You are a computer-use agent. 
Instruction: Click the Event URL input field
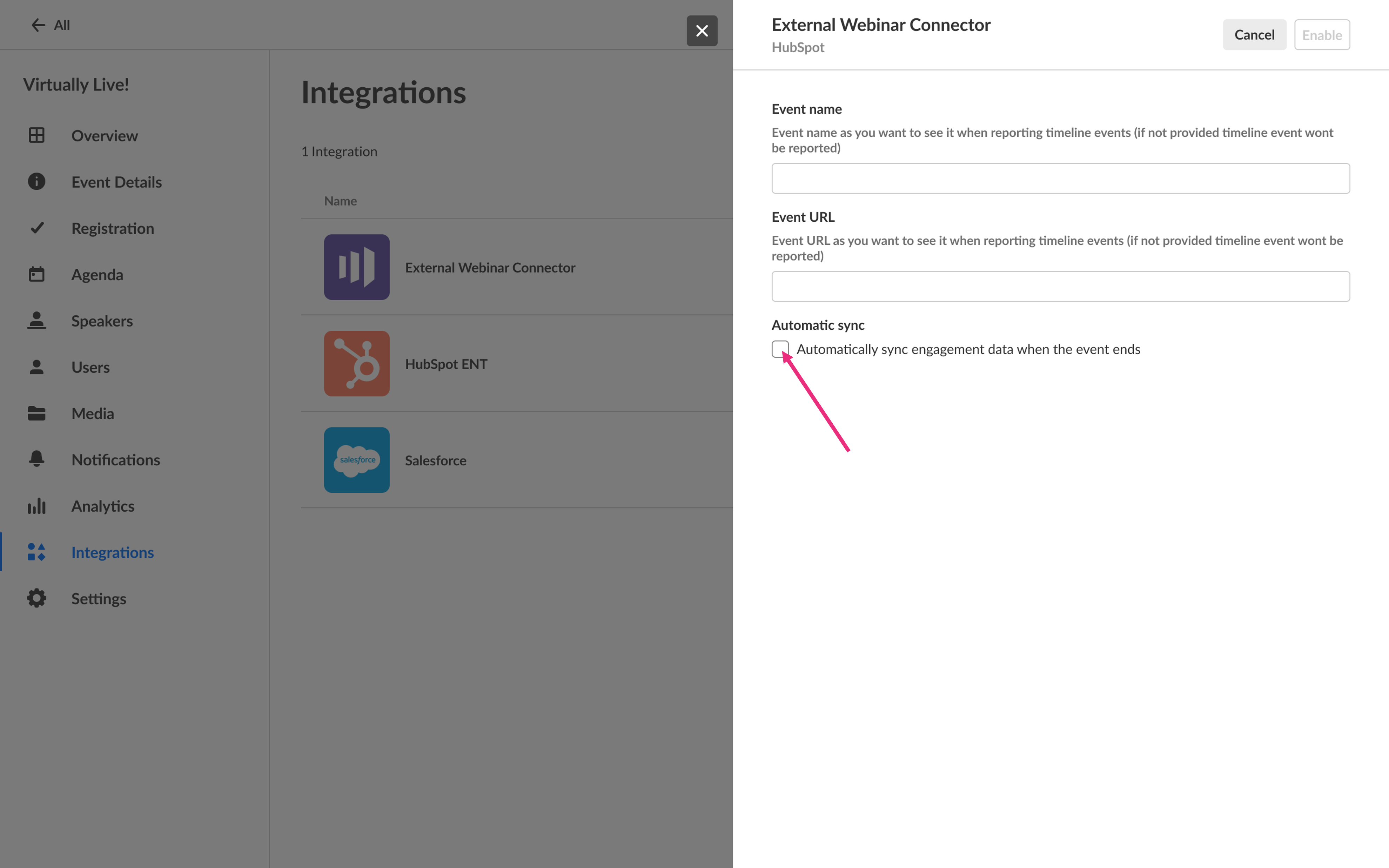pyautogui.click(x=1060, y=287)
